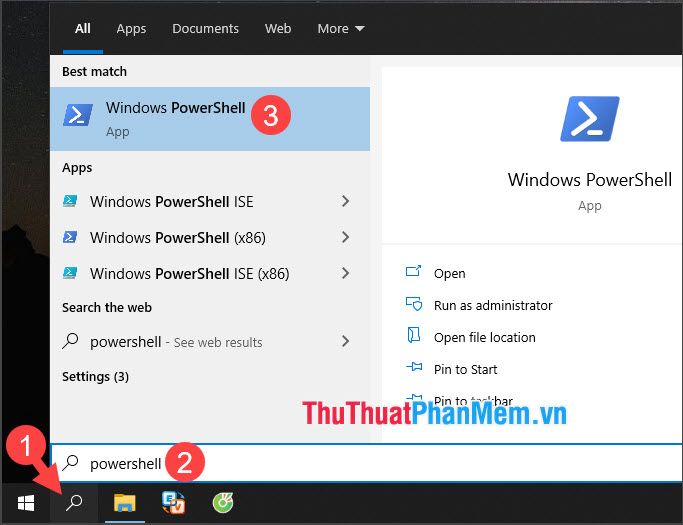Choose Open in the preview pane
Viewport: 683px width, 525px height.
pos(450,274)
